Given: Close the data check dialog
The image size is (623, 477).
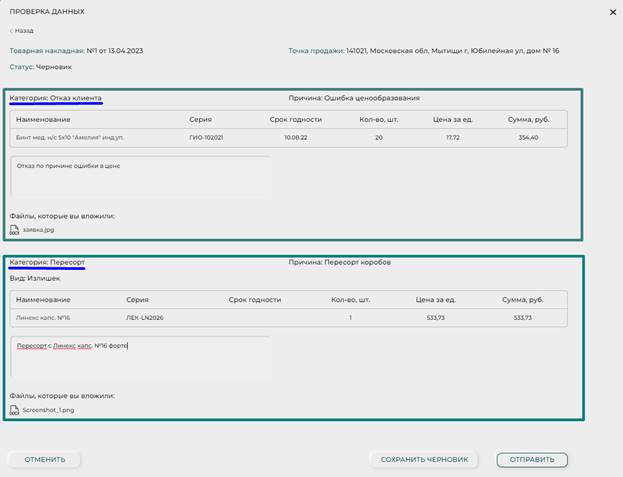Looking at the screenshot, I should point(612,12).
